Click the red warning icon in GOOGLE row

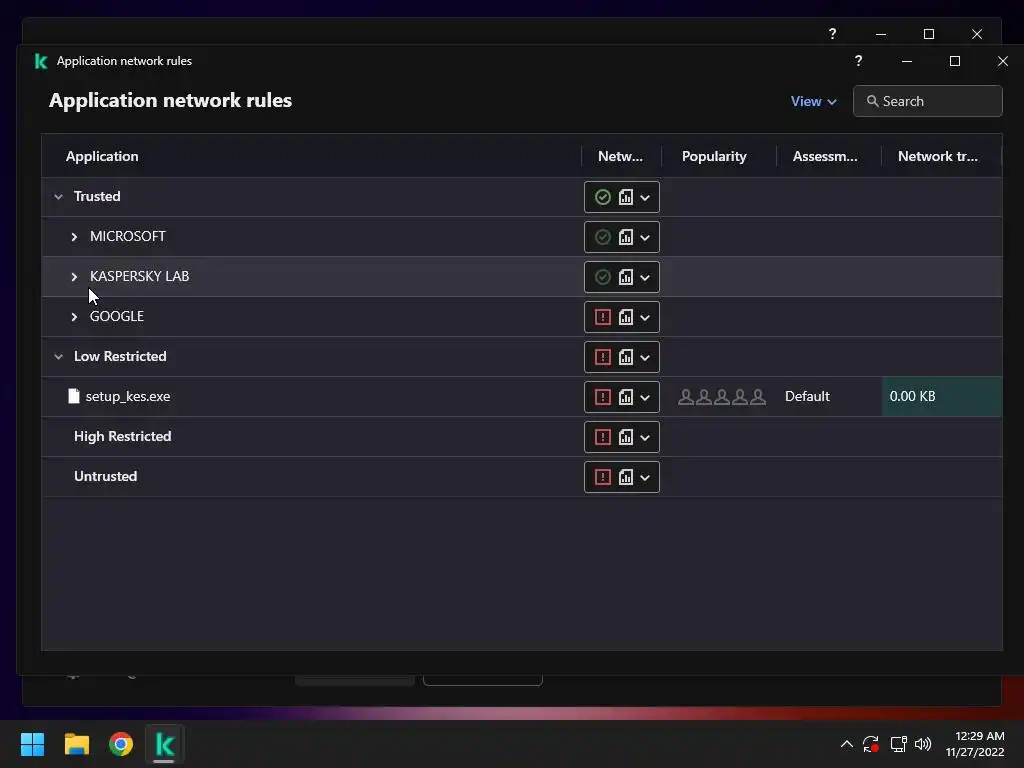coord(603,317)
